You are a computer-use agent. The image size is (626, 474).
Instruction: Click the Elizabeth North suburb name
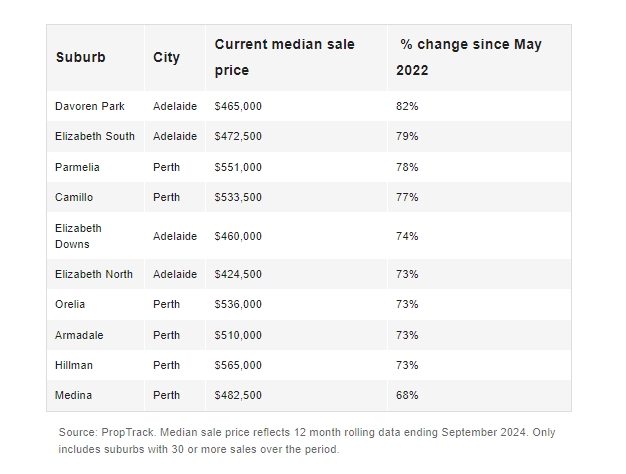(x=95, y=274)
